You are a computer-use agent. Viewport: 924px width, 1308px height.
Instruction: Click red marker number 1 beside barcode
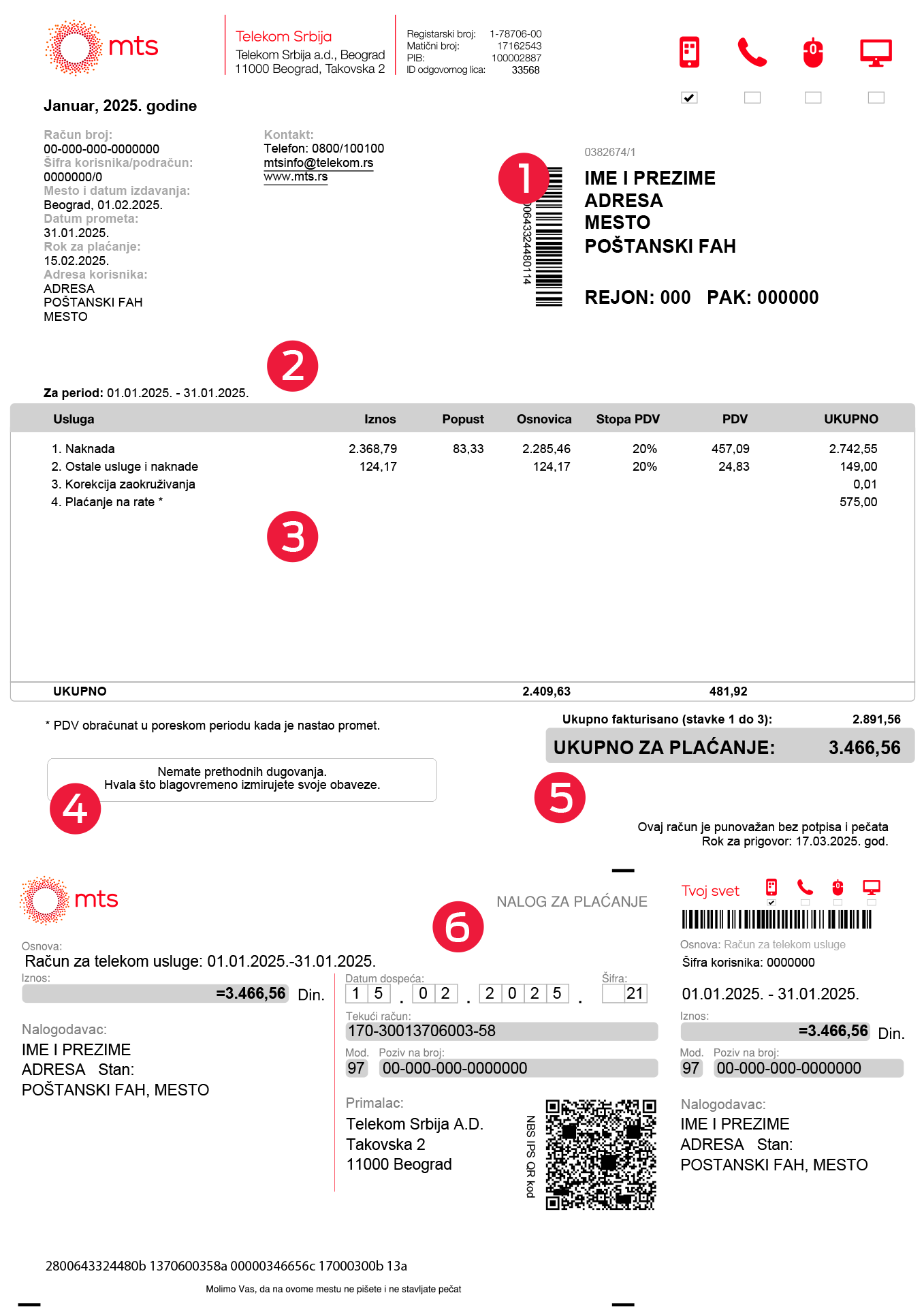[x=524, y=178]
